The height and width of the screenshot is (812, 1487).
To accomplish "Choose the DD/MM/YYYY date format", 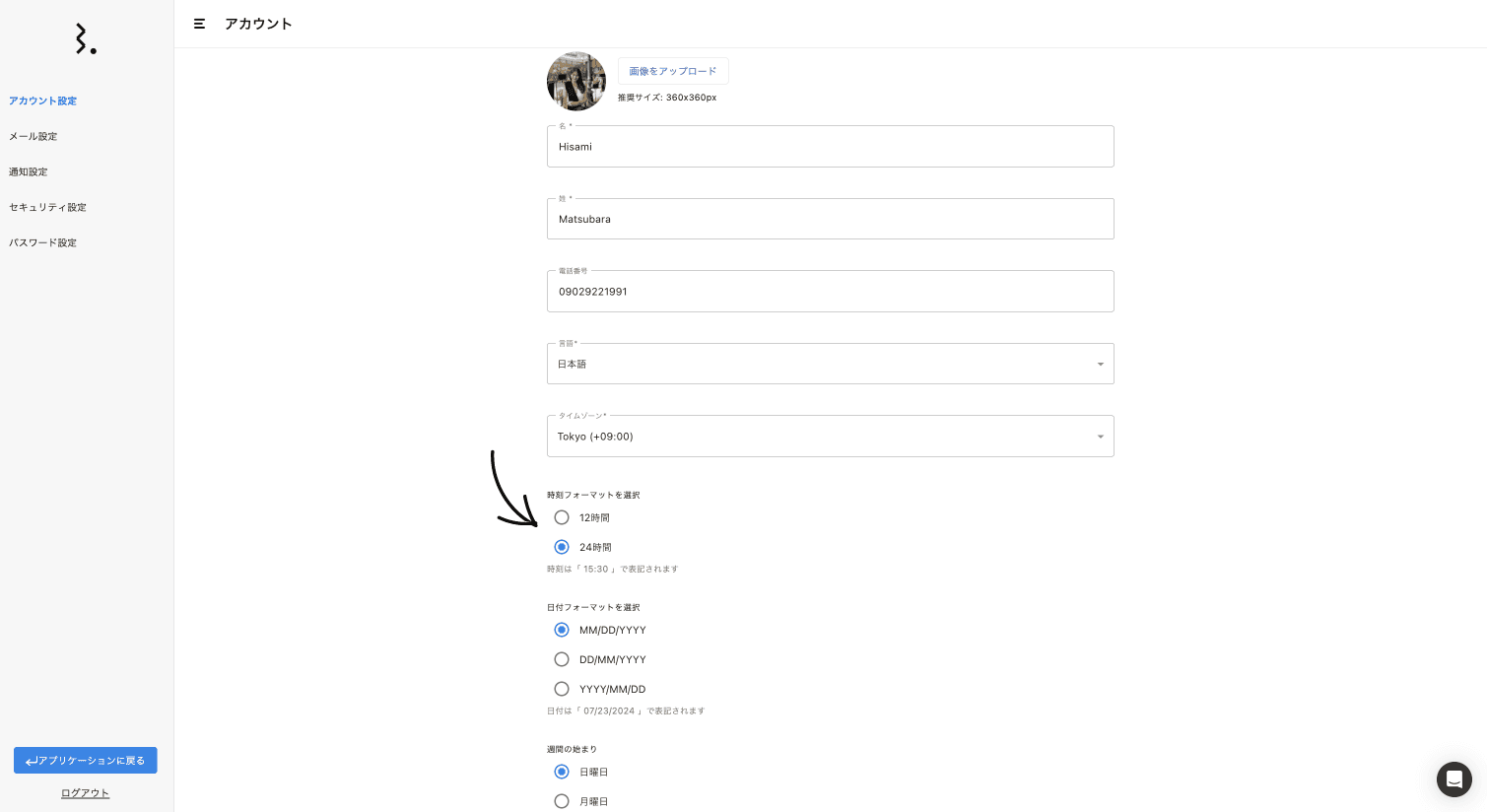I will coord(562,659).
